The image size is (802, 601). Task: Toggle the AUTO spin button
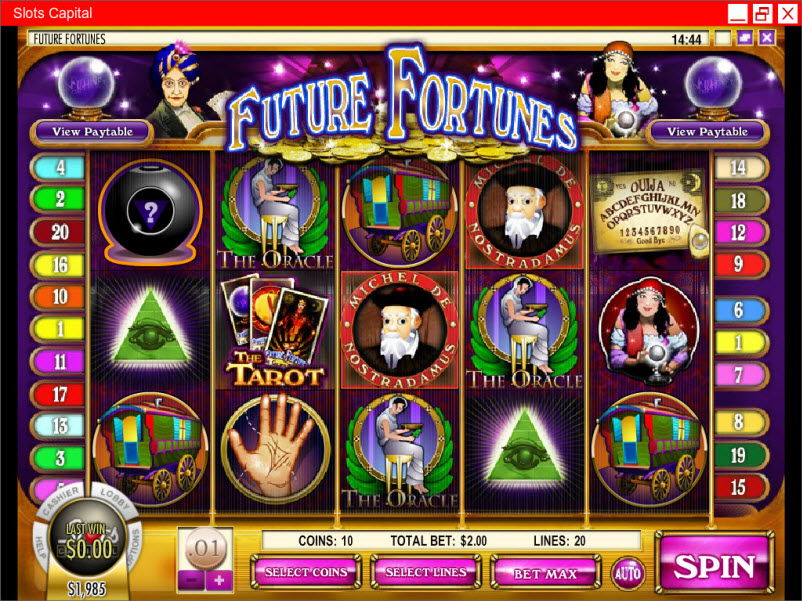[627, 573]
